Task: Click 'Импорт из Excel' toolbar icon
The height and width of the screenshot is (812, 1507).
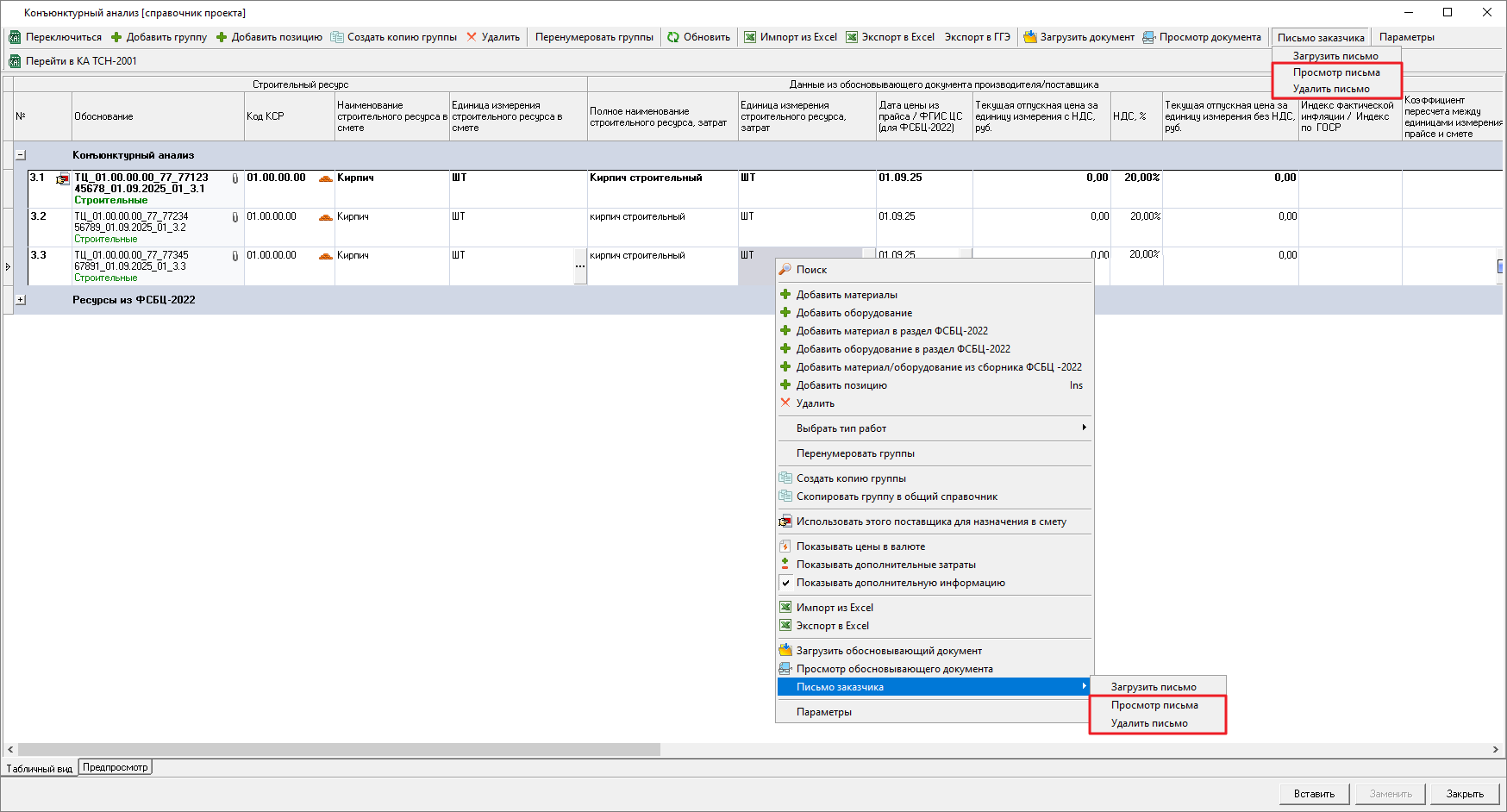Action: pos(750,37)
